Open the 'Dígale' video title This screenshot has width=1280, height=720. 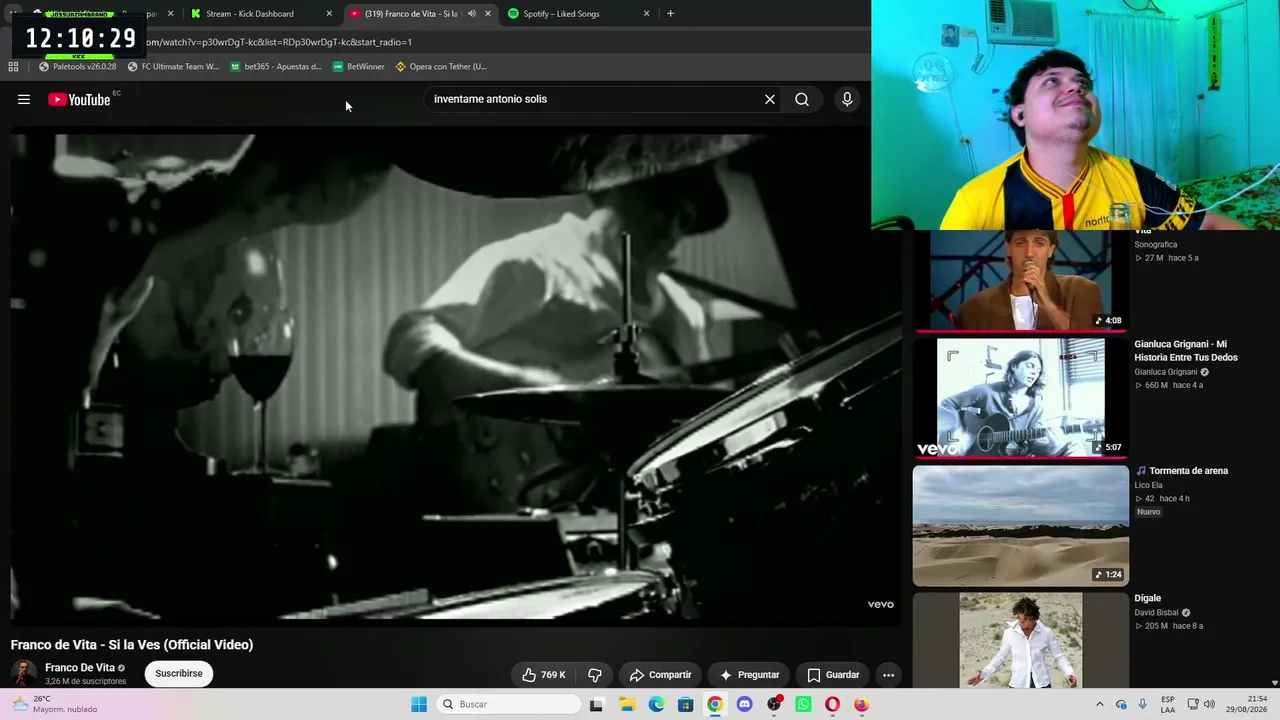click(x=1148, y=598)
